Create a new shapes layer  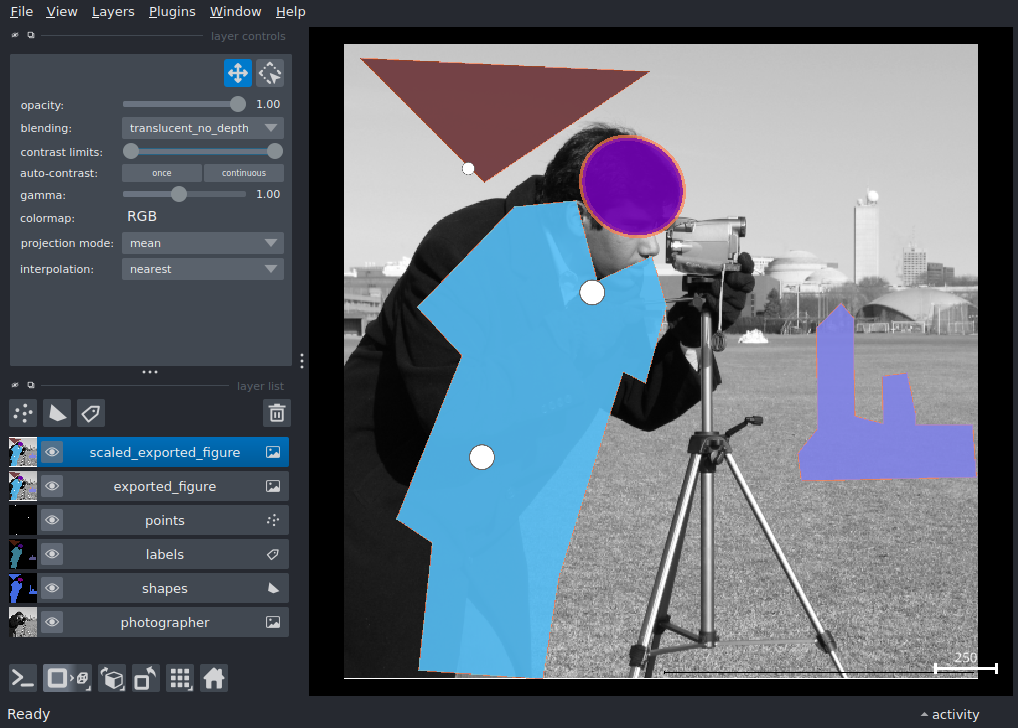coord(57,413)
